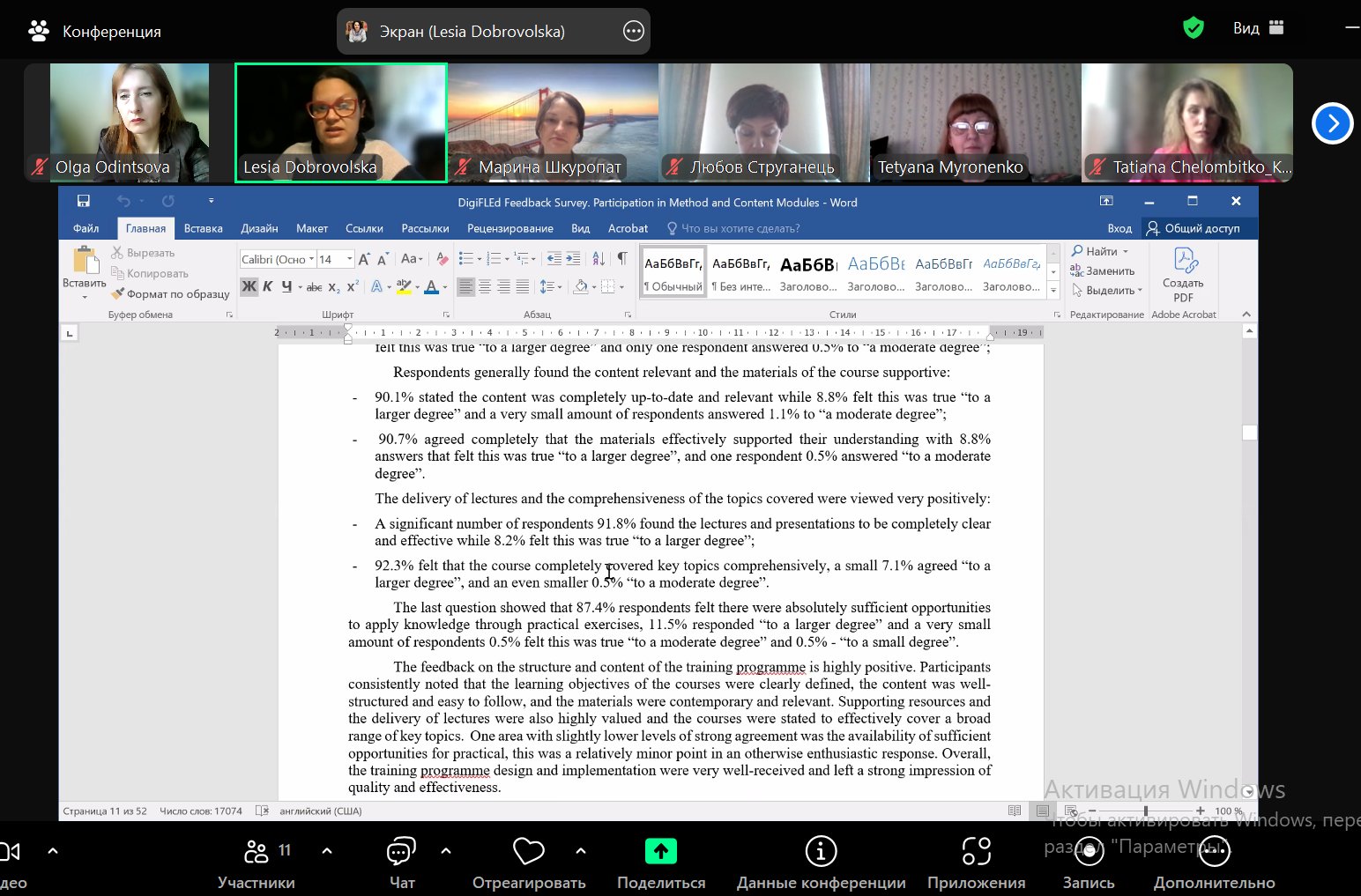
Task: Switch to the Макет ribbon tab
Action: tap(312, 228)
